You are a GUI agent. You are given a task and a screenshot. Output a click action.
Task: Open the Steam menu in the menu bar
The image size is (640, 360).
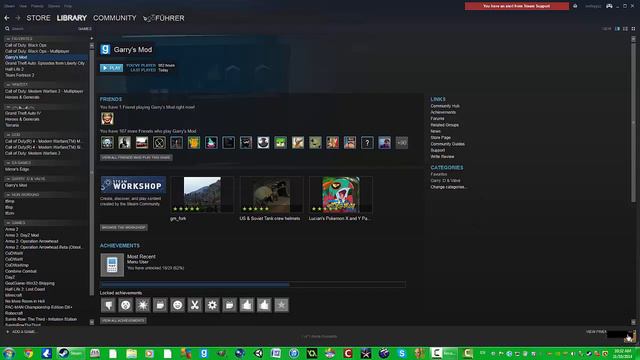coord(9,6)
